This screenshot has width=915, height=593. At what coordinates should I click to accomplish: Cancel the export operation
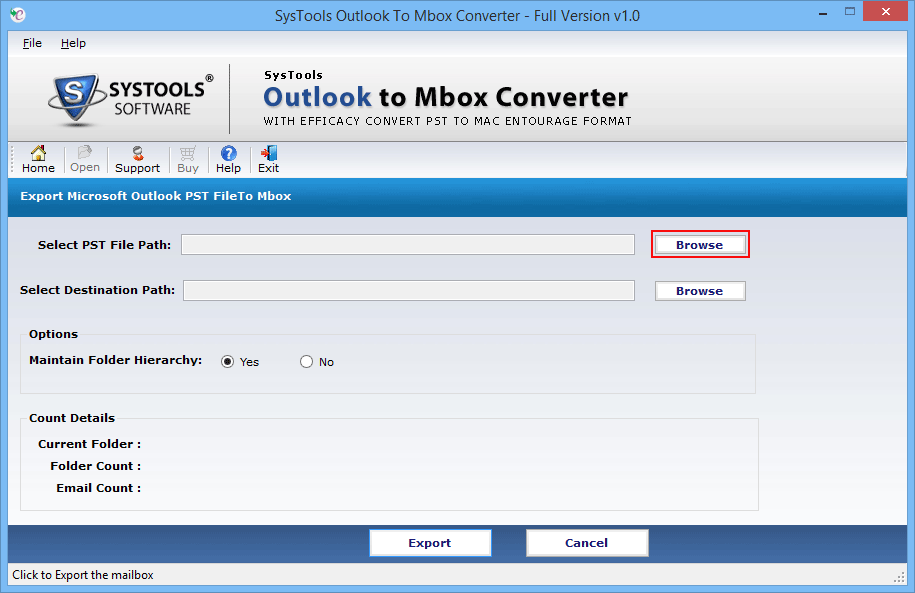(x=587, y=542)
